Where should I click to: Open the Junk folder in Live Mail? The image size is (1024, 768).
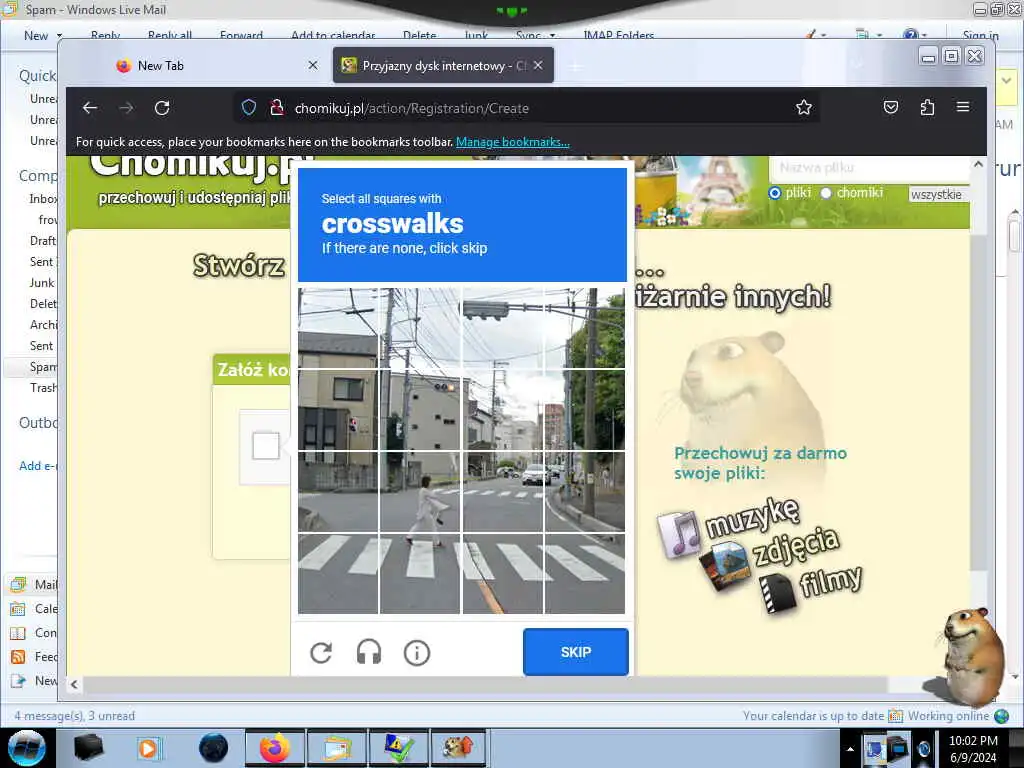tap(42, 283)
